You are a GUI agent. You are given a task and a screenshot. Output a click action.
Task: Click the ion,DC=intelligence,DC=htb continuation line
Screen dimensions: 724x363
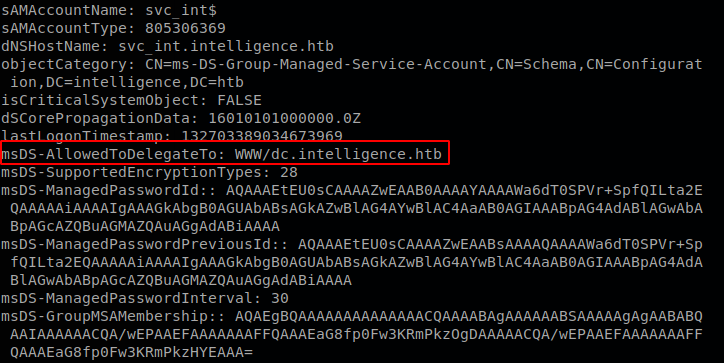point(127,82)
